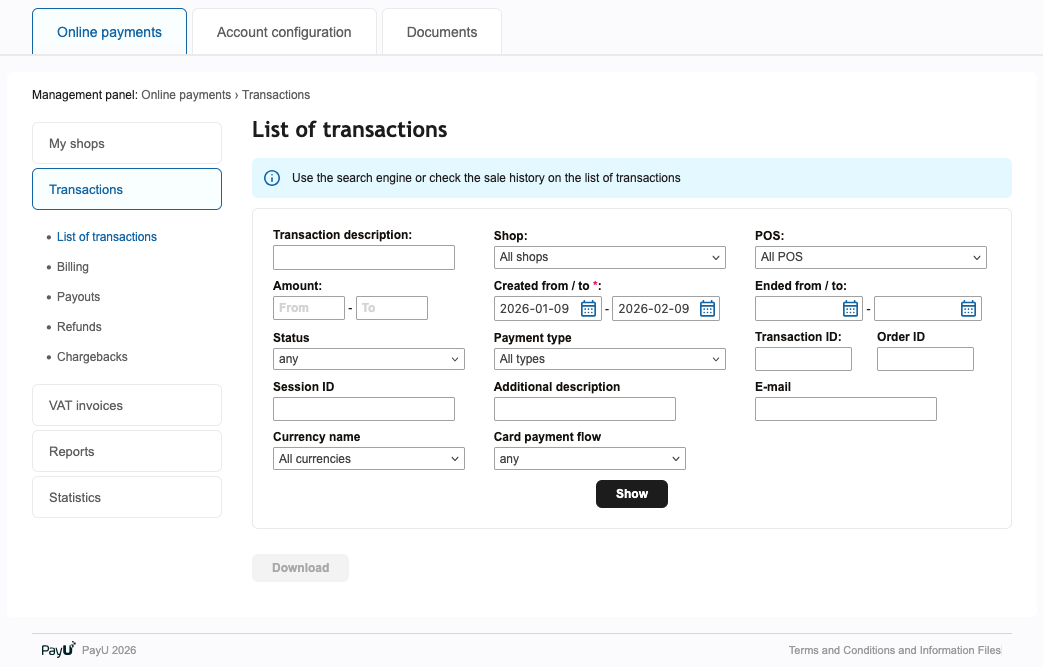The height and width of the screenshot is (667, 1043).
Task: Open the Payment type dropdown
Action: pyautogui.click(x=609, y=359)
